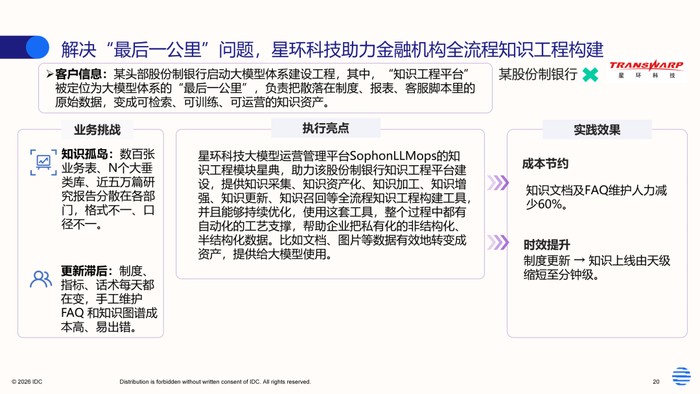700x394 pixels.
Task: Click the upper purple double-chevron arrow
Action: [x=498, y=182]
